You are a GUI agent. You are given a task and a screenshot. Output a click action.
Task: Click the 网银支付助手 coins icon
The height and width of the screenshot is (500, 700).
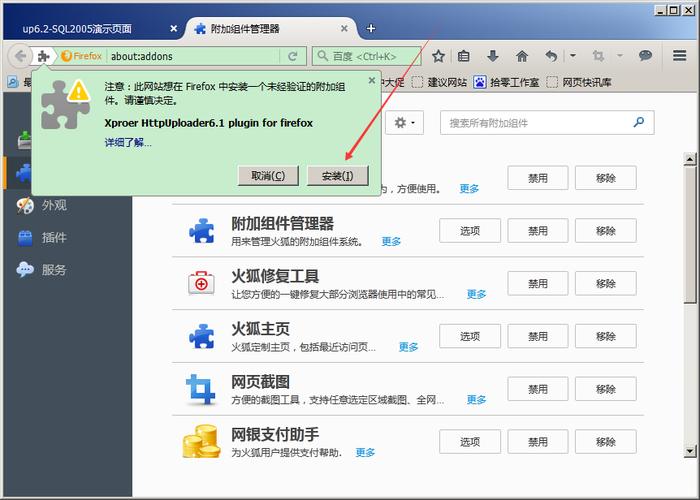pos(201,441)
